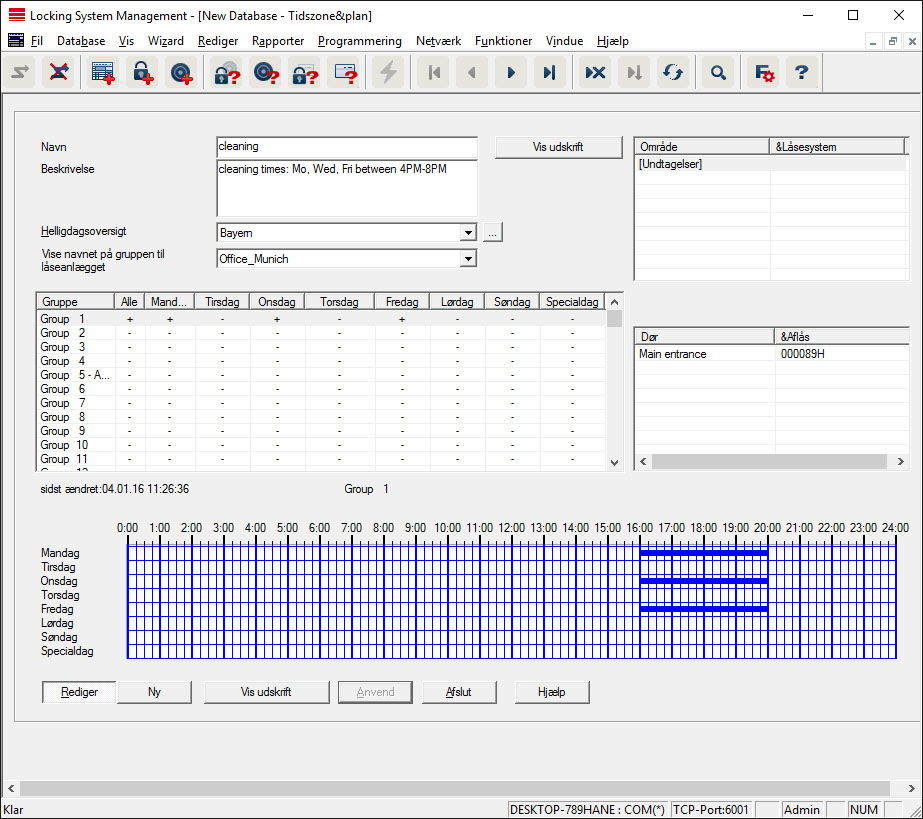Click the search magnifier toolbar icon
The image size is (923, 819).
717,73
